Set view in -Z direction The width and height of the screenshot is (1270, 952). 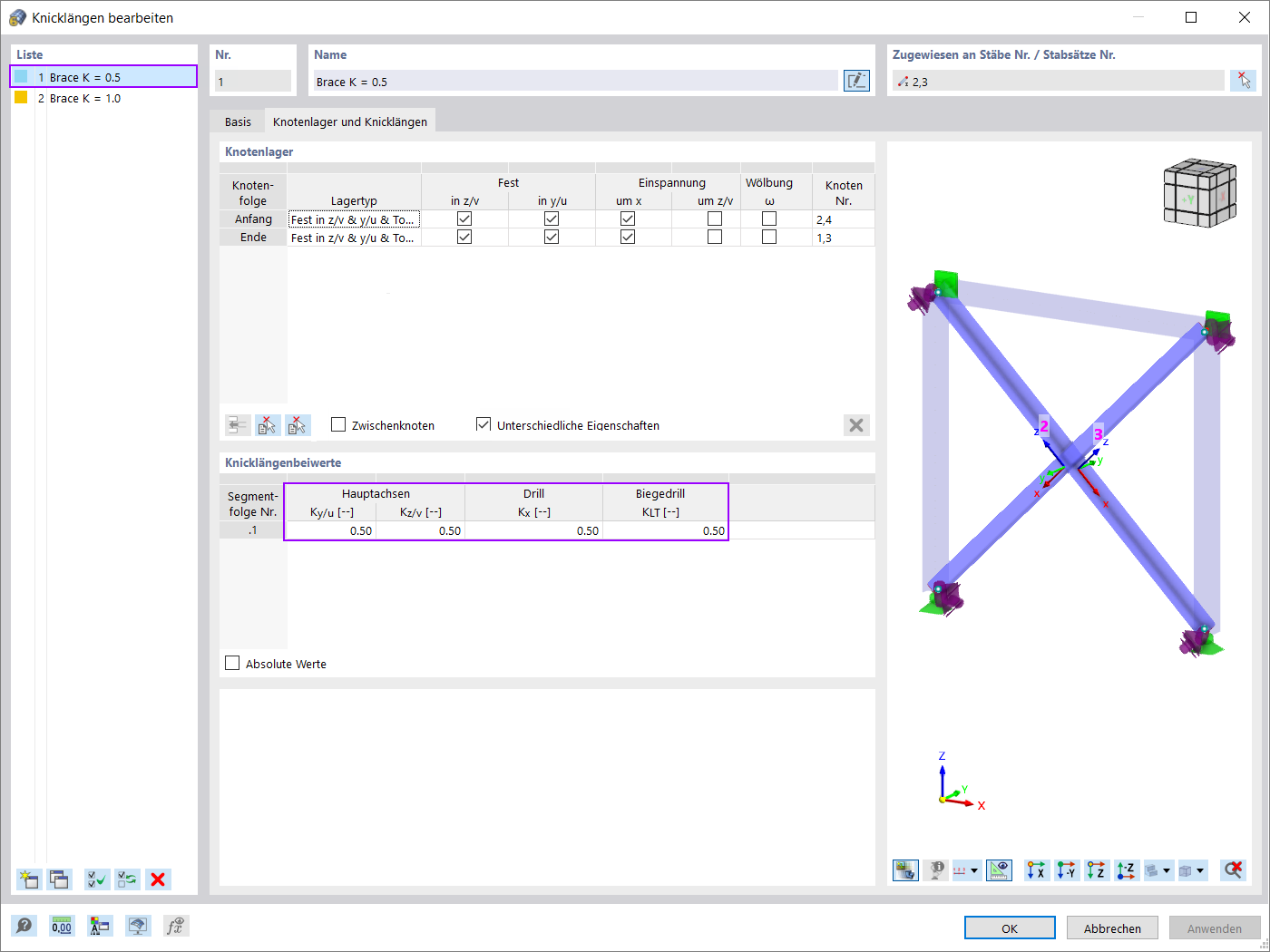1127,870
